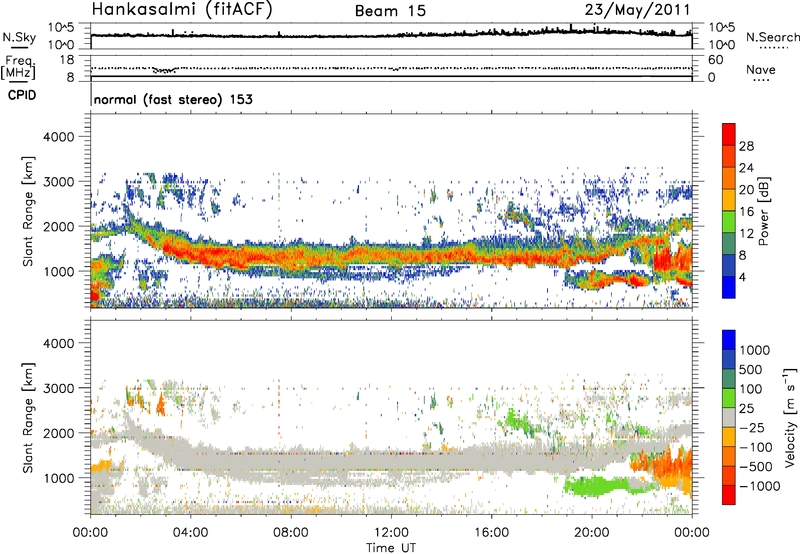Click the '-500' tick on Velocity colorbar

point(756,466)
